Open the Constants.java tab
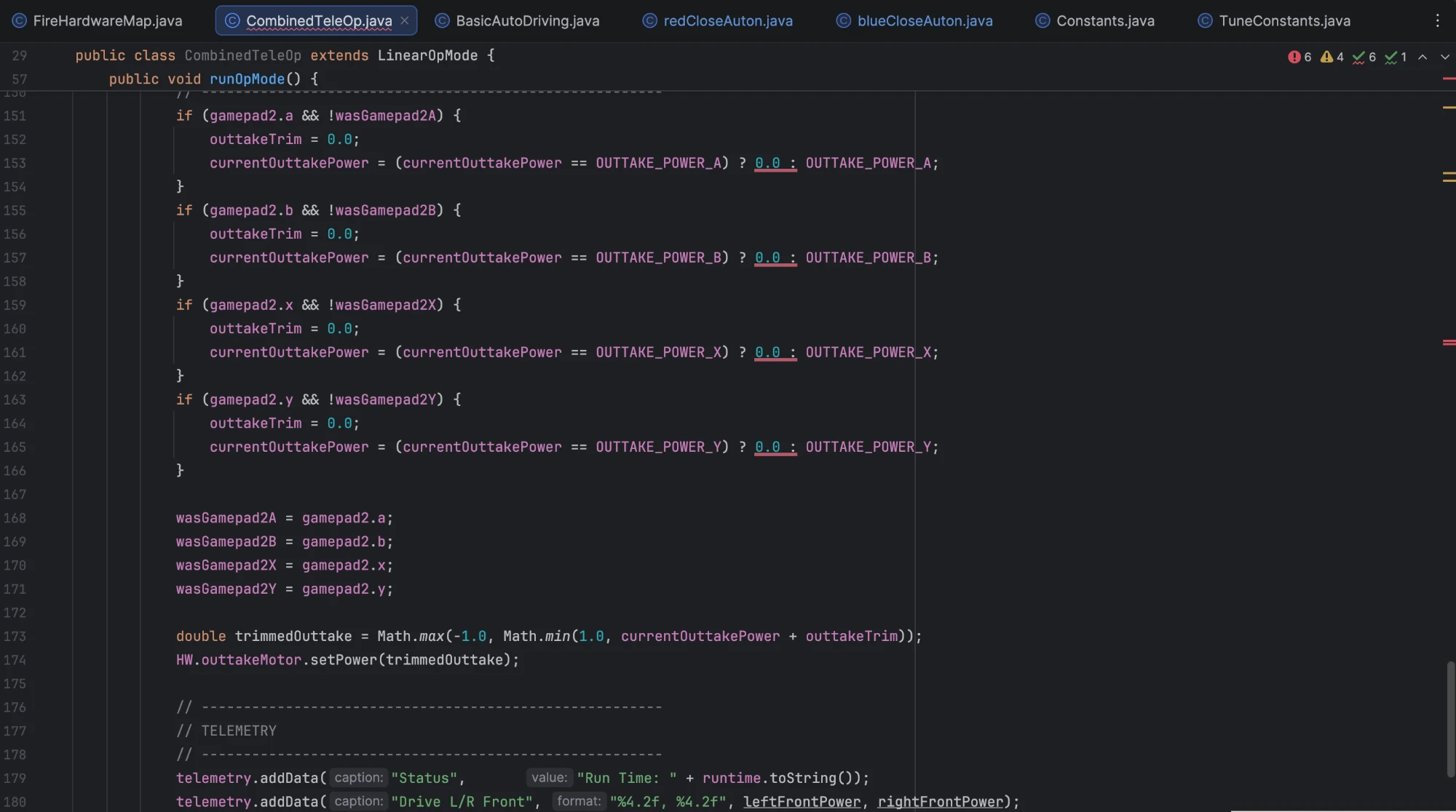Screen dimensions: 1456x812 [x=1095, y=20]
